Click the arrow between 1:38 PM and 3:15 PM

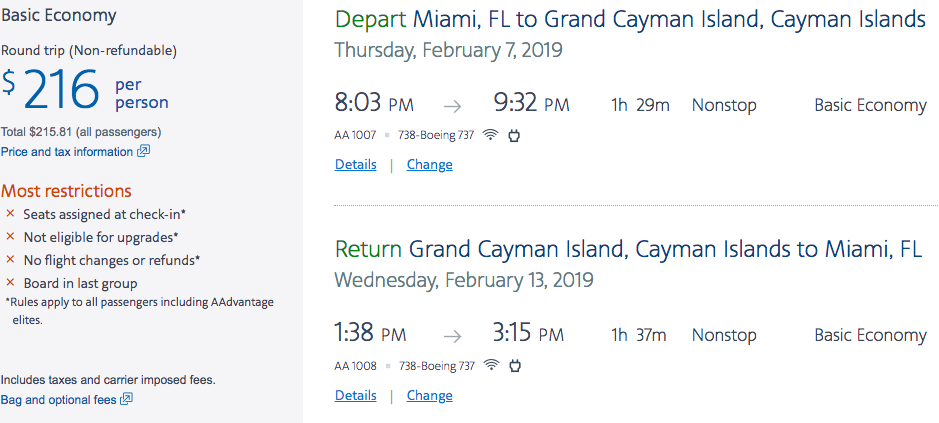(453, 335)
